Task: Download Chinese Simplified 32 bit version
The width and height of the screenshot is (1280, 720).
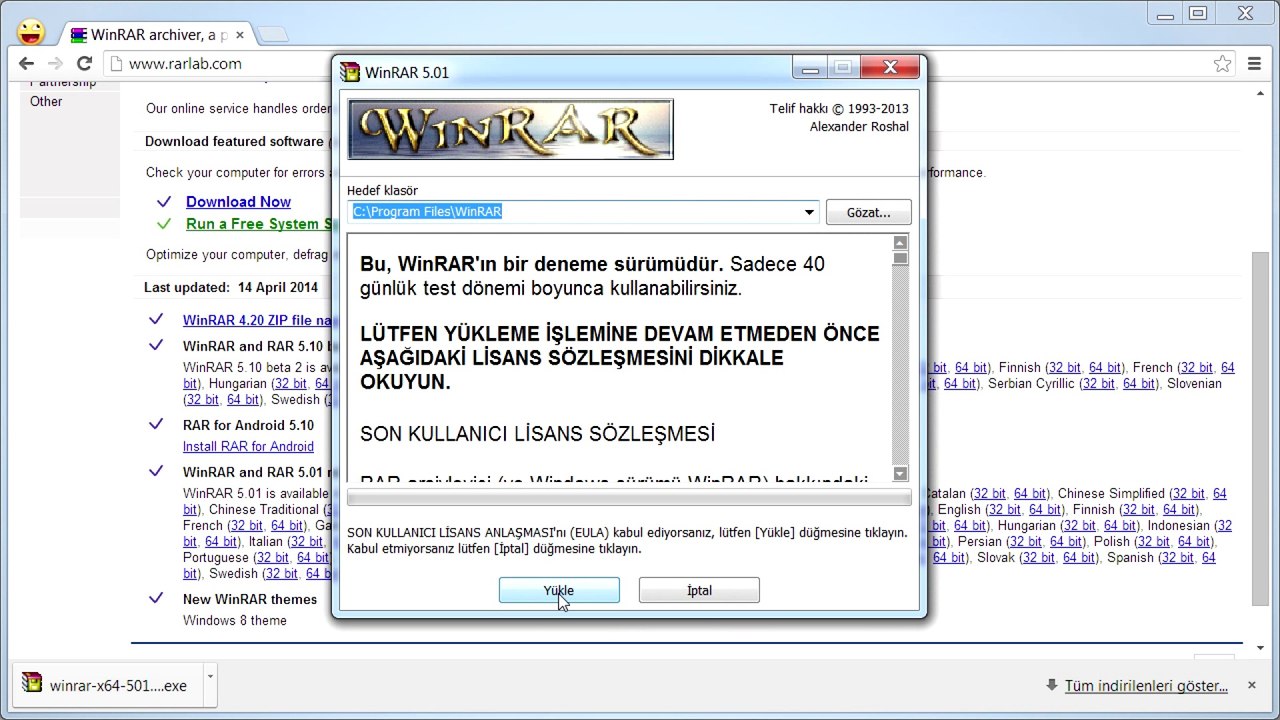Action: pyautogui.click(x=1188, y=494)
